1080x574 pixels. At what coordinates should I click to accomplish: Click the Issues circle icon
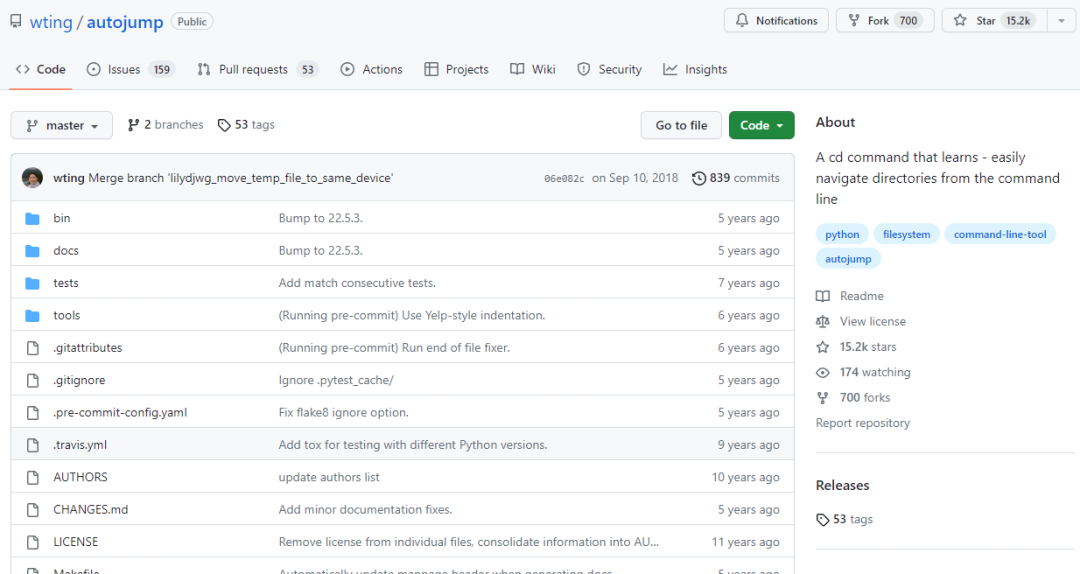click(94, 70)
